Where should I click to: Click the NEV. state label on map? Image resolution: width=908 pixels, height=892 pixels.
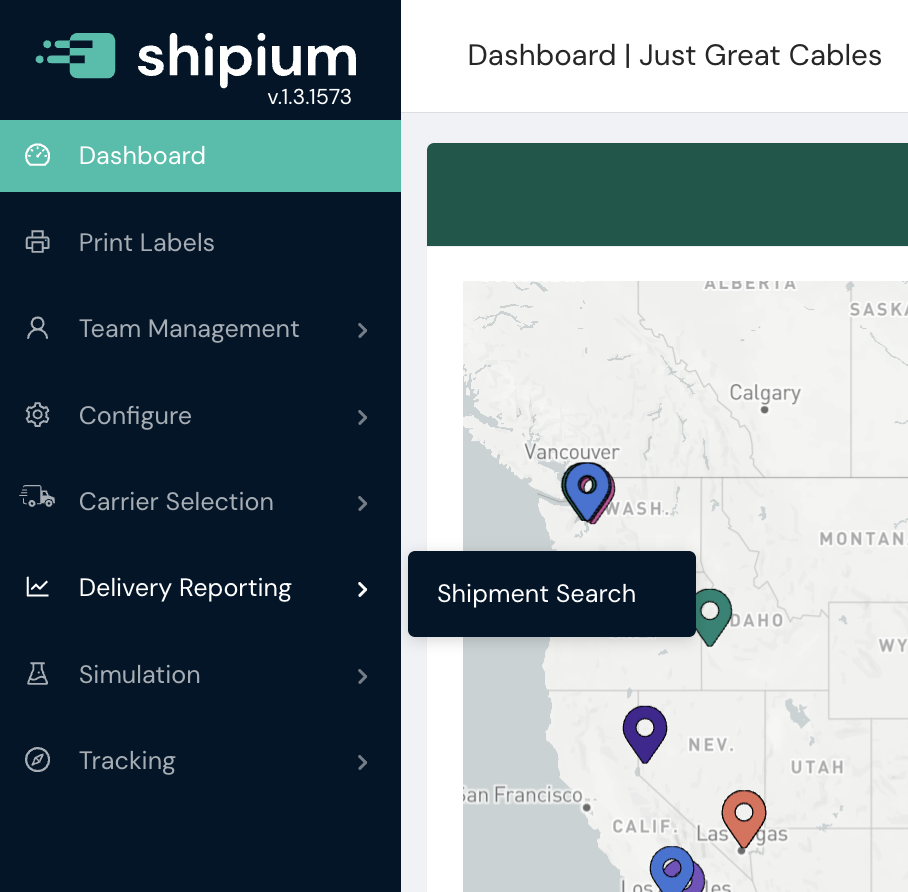pos(712,745)
